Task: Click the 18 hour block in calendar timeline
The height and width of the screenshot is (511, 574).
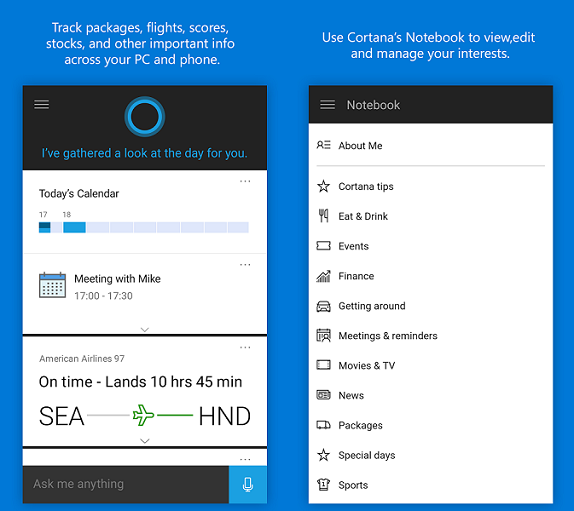Action: click(74, 227)
